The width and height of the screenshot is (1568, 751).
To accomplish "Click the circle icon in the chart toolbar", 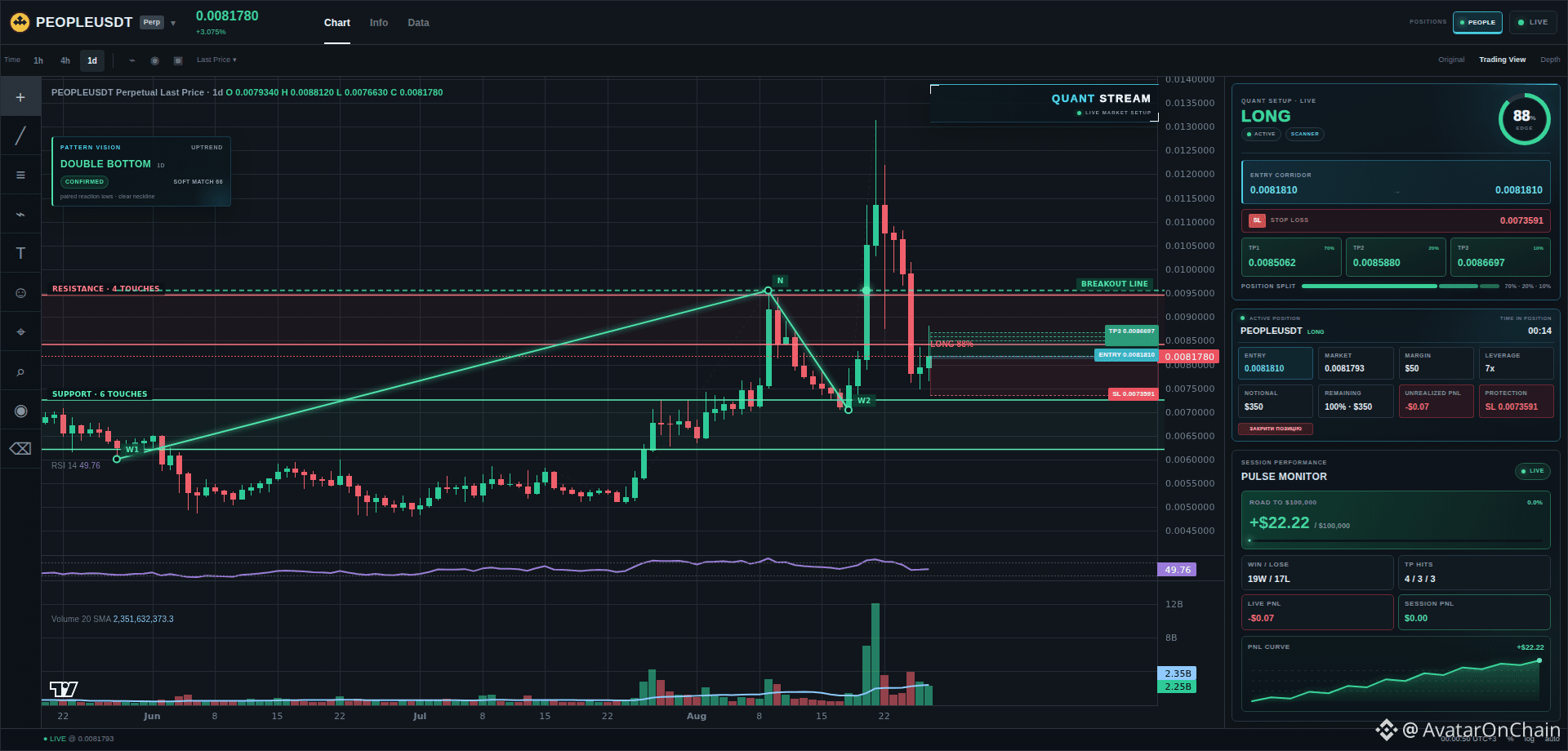I will tap(155, 60).
